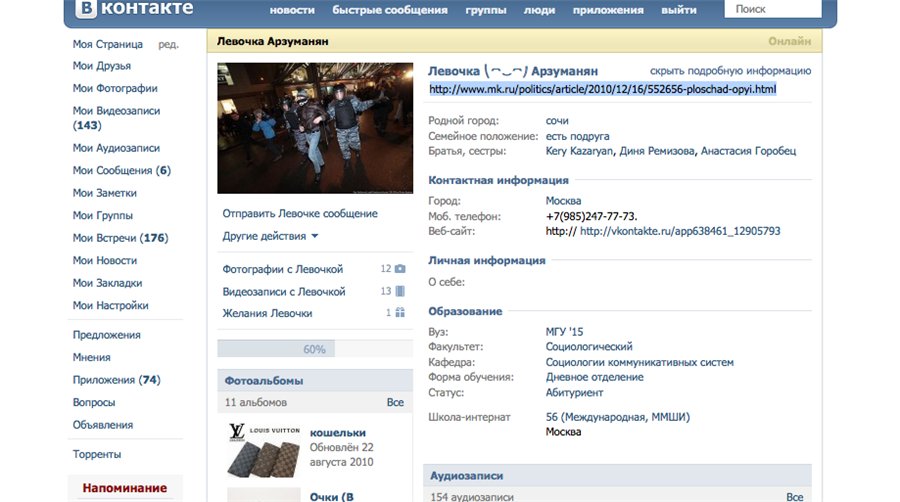Screen dimensions: 900x502
Task: Click the profile photo with riot police
Action: (315, 128)
